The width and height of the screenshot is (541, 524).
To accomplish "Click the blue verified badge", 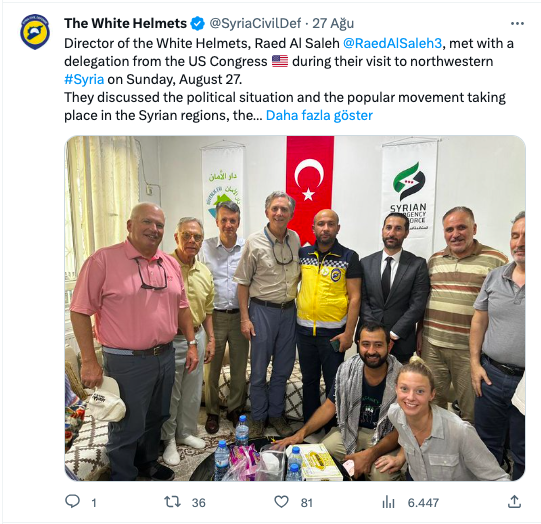I will click(x=197, y=24).
